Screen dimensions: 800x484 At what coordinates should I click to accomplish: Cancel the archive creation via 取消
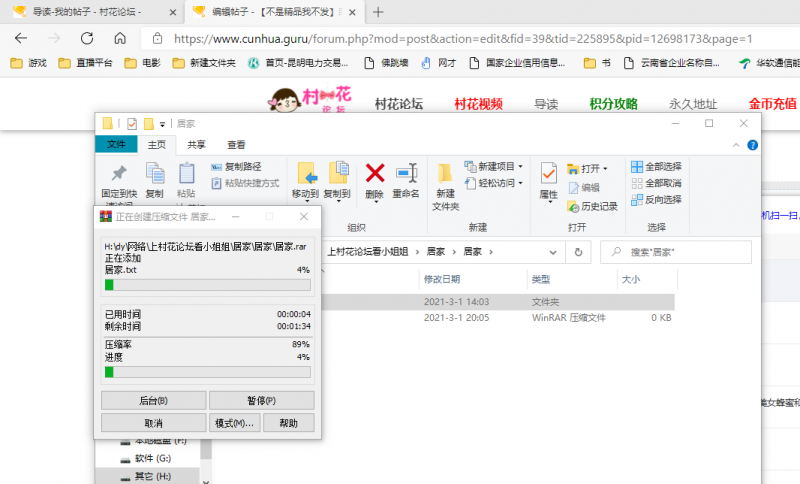(x=153, y=423)
